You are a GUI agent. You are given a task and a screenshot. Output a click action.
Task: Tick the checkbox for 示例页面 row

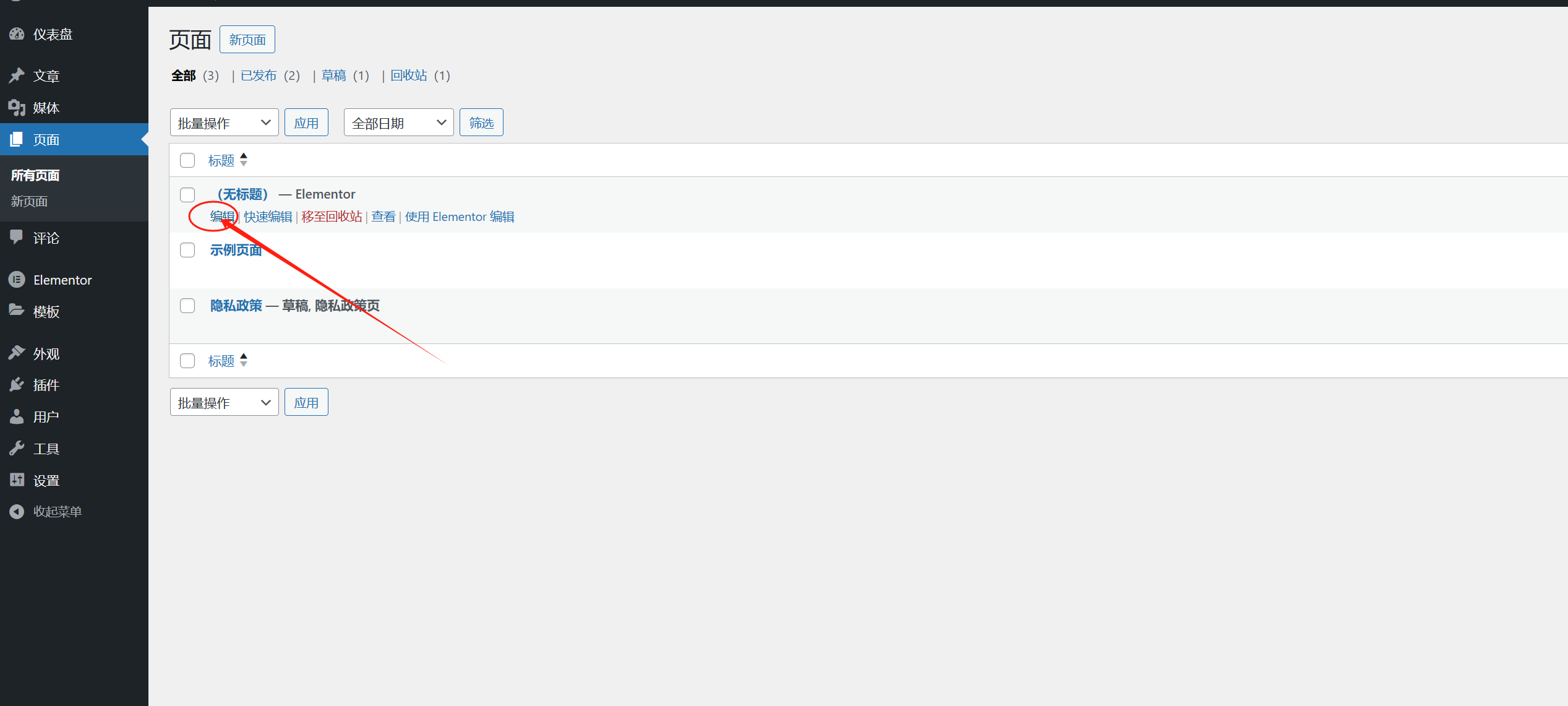click(187, 250)
